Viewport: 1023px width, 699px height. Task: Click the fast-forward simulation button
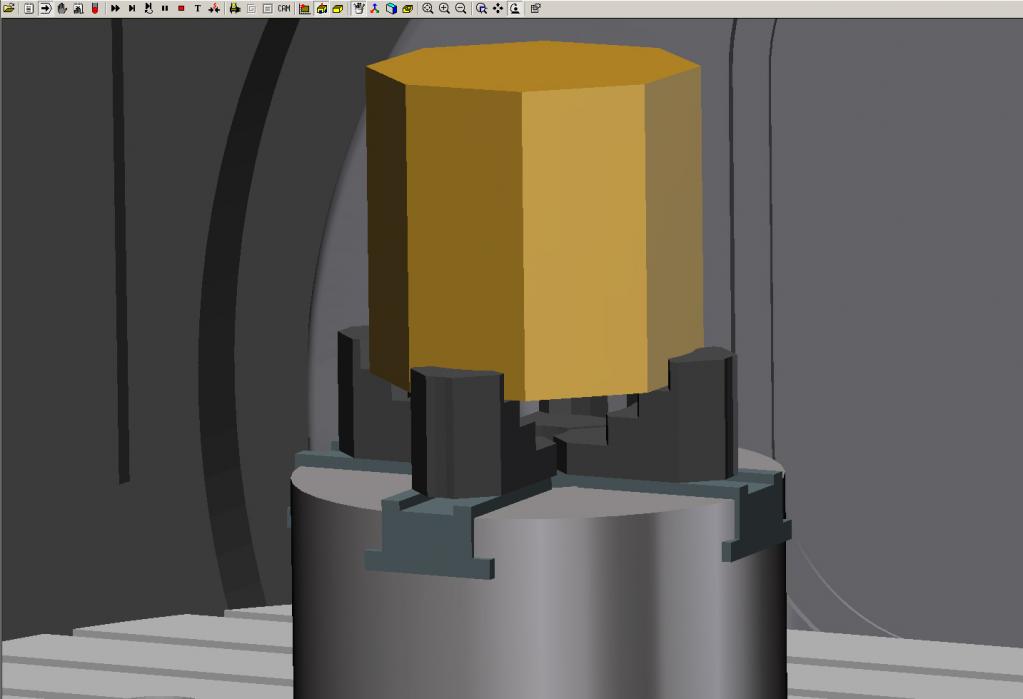[x=115, y=8]
